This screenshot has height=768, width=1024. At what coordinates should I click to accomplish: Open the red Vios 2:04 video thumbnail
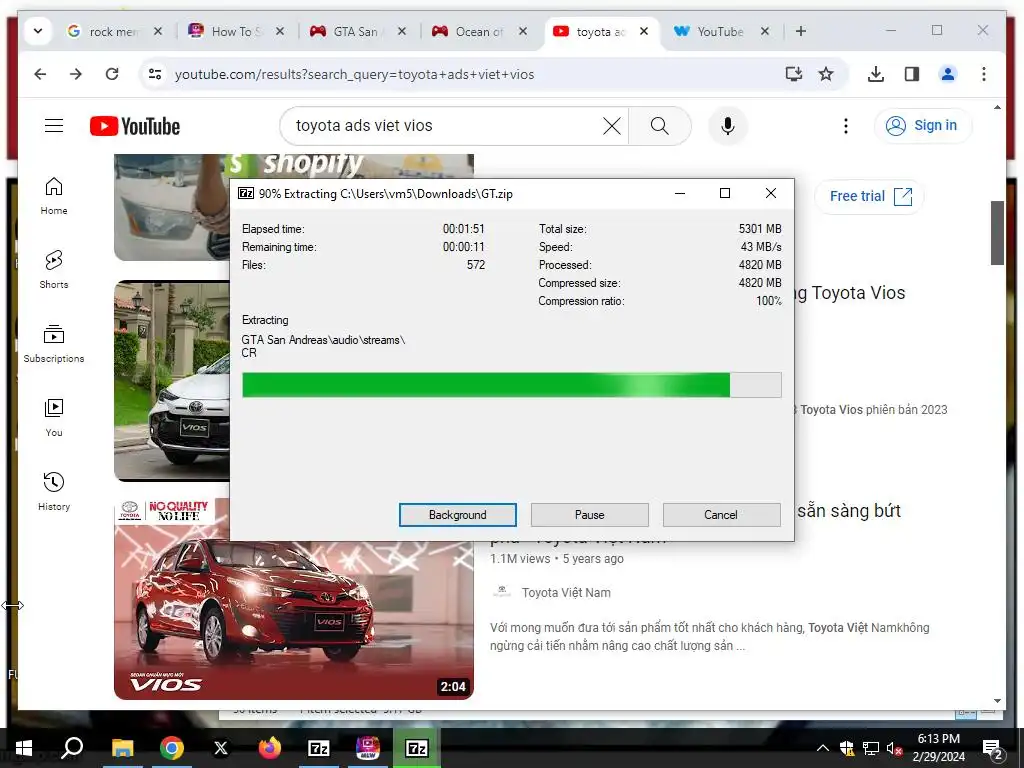tap(293, 598)
